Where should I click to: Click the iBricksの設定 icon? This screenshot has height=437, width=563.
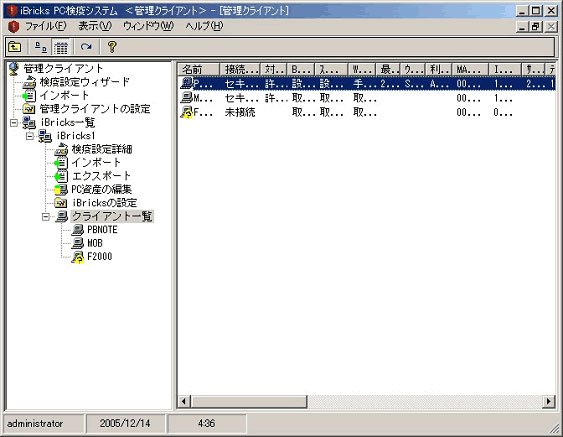61,203
